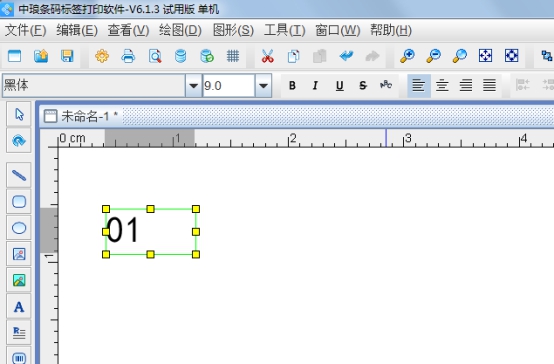Toggle the grid display icon

point(233,56)
